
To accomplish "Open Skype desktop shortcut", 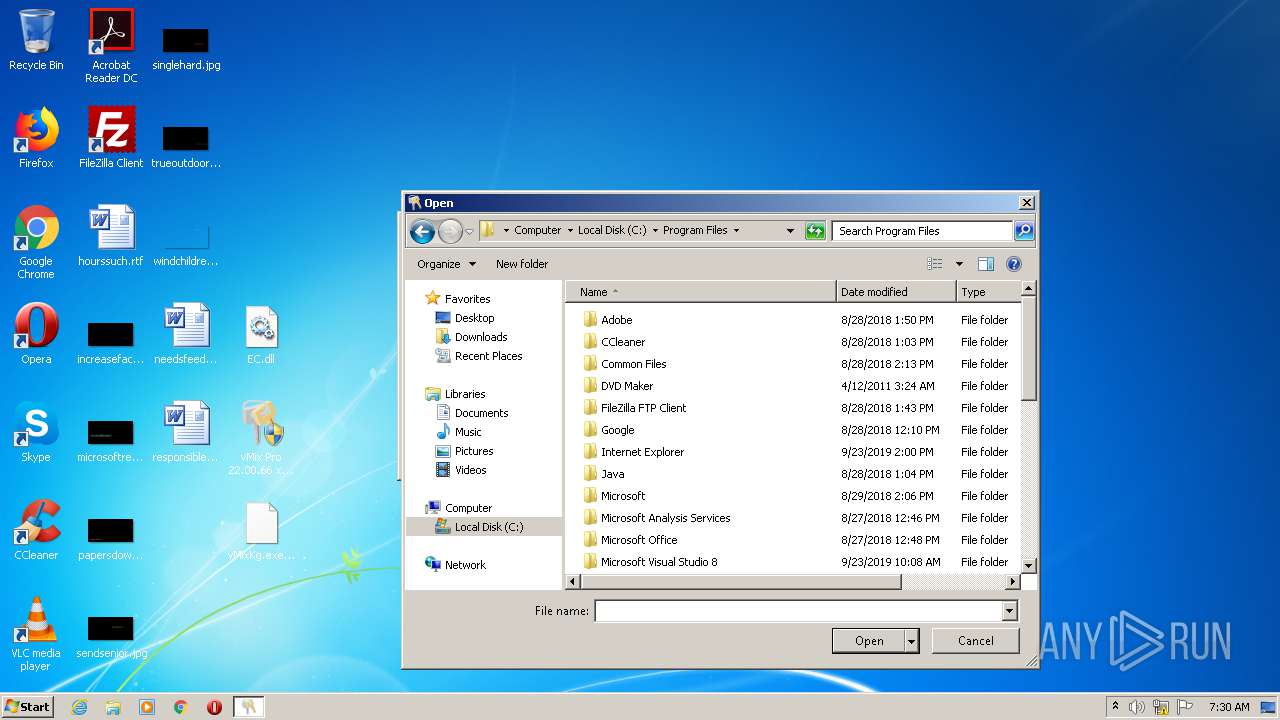I will (36, 432).
